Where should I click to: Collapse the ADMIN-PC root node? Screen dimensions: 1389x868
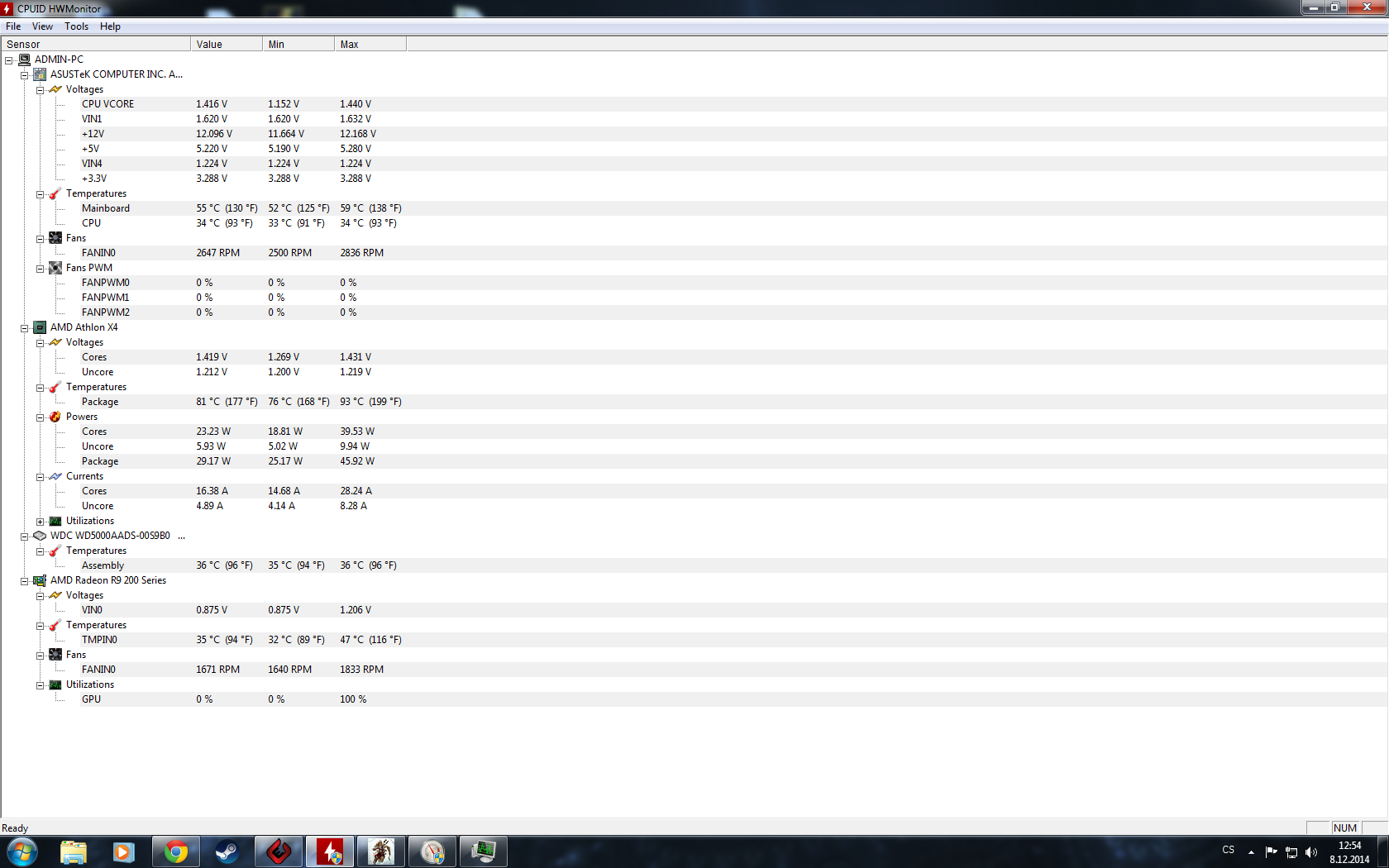click(9, 60)
